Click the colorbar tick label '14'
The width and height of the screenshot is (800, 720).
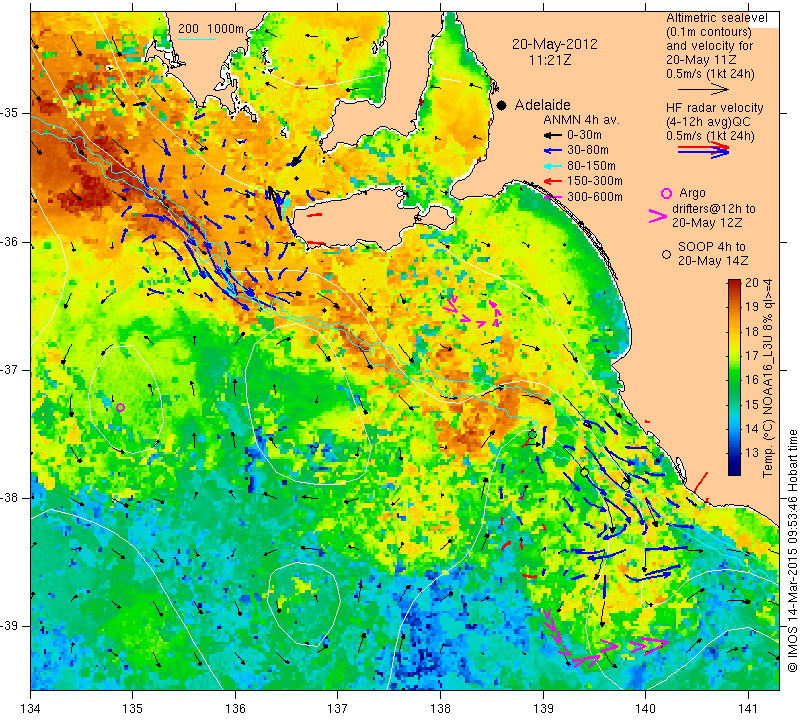pyautogui.click(x=752, y=429)
